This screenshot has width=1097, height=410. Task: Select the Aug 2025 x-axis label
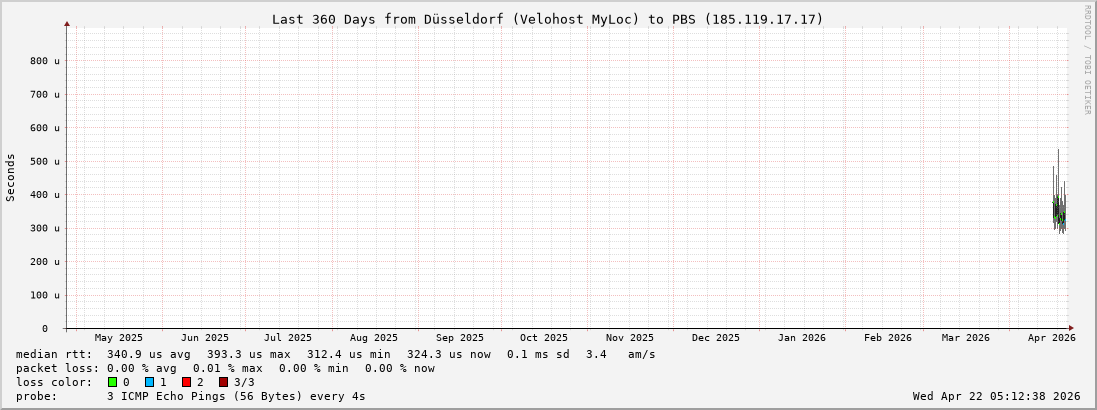click(373, 338)
